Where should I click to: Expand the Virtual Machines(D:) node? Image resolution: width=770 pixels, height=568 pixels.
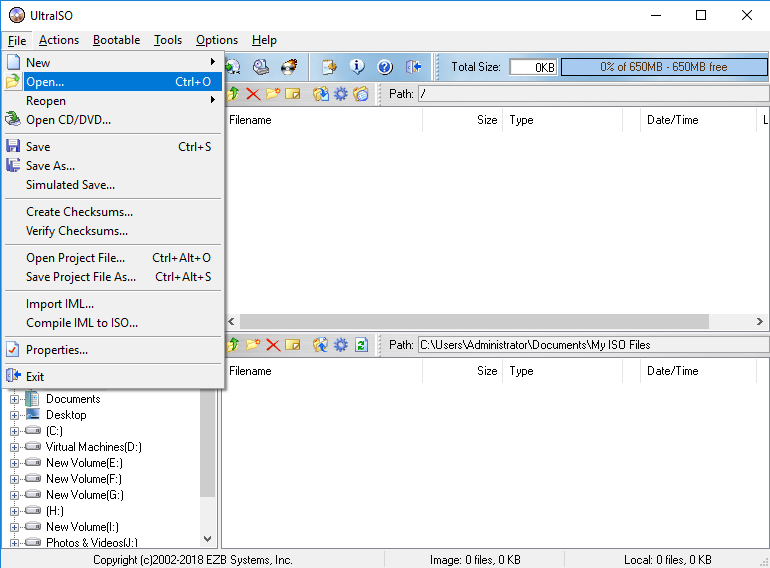14,447
